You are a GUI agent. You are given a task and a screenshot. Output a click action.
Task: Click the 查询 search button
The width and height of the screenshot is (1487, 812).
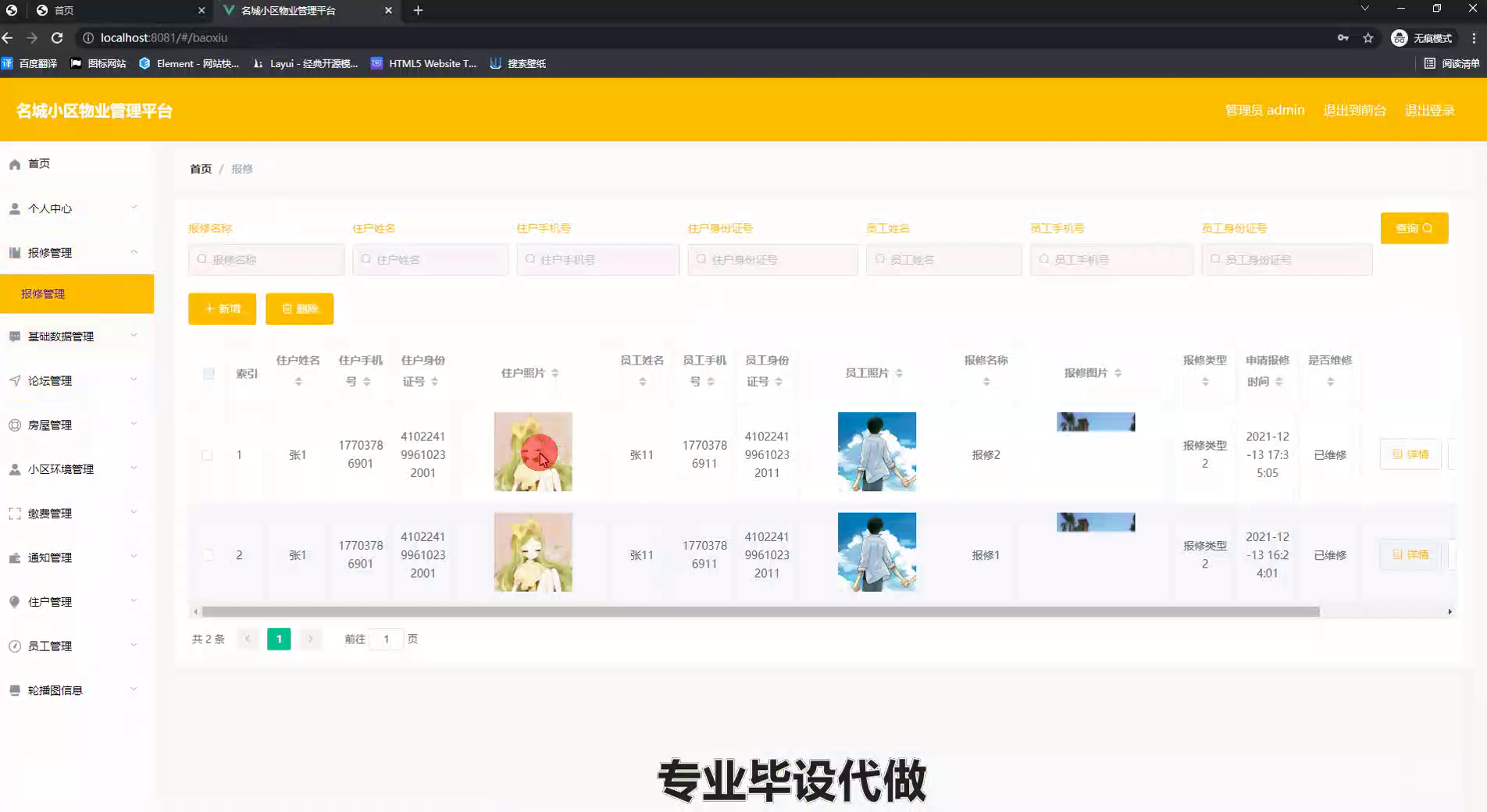coord(1414,228)
